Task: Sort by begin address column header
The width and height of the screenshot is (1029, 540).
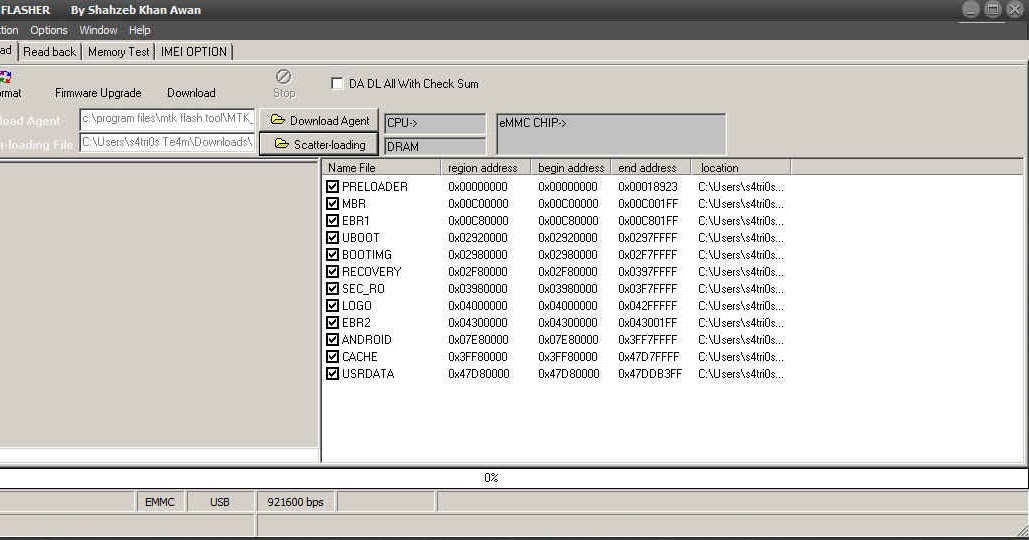Action: [571, 168]
